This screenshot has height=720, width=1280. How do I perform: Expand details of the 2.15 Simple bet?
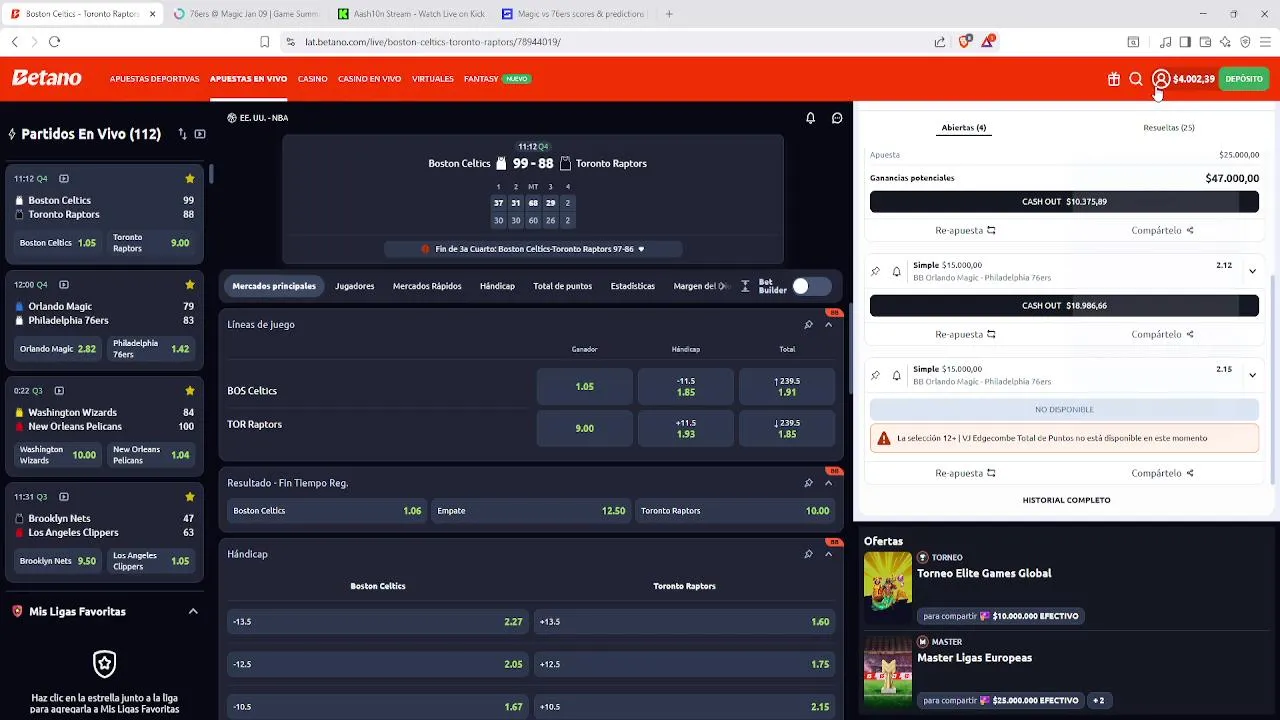click(x=1252, y=375)
